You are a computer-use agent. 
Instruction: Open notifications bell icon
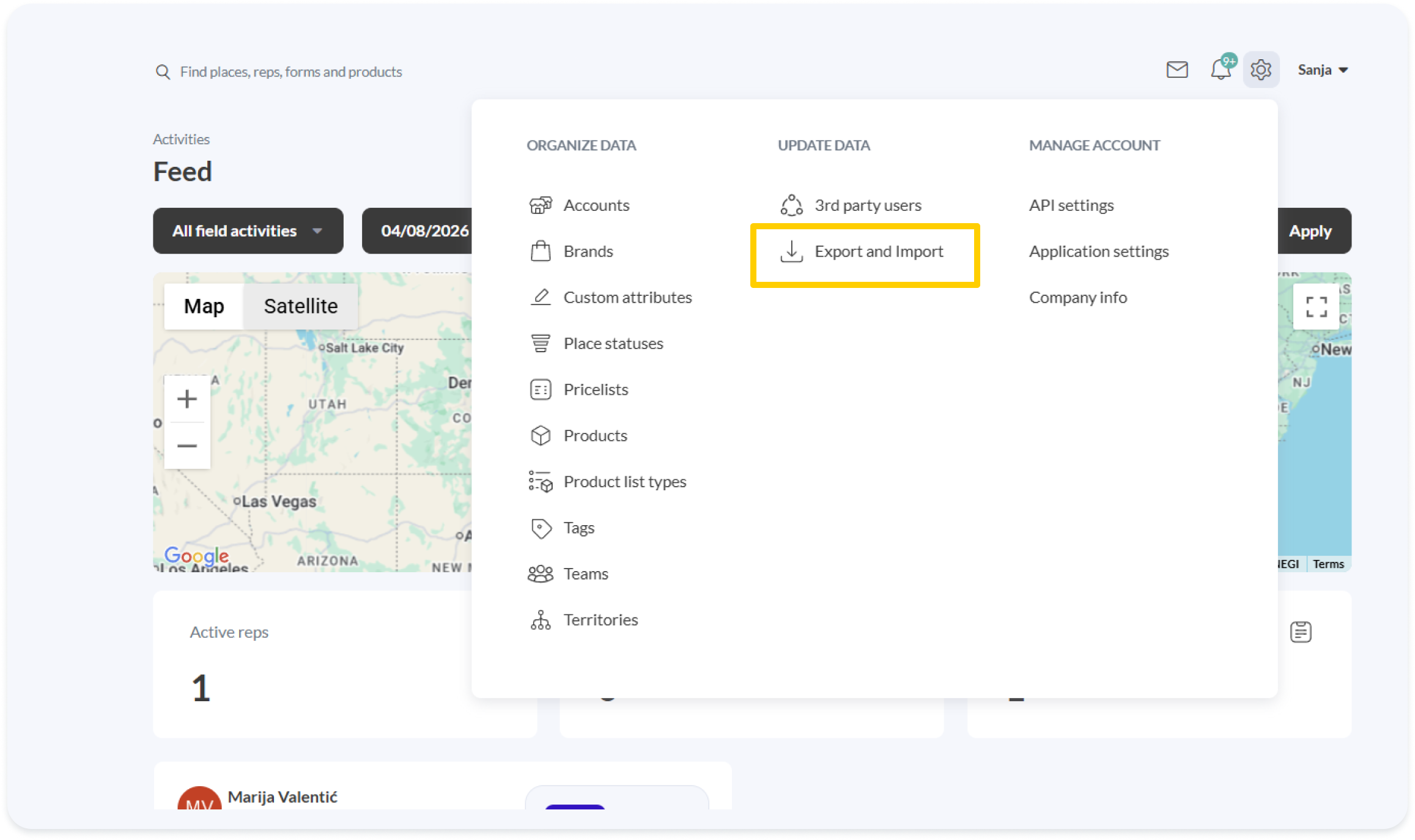[x=1221, y=70]
